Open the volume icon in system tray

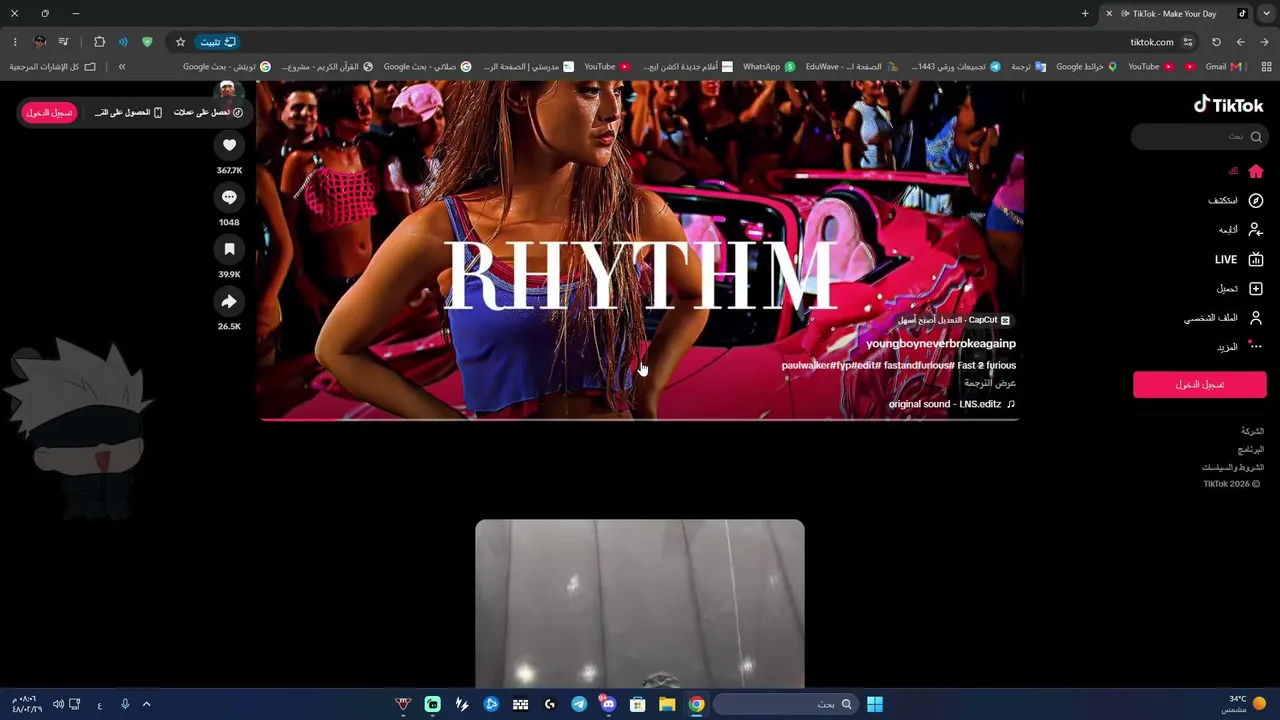point(58,704)
